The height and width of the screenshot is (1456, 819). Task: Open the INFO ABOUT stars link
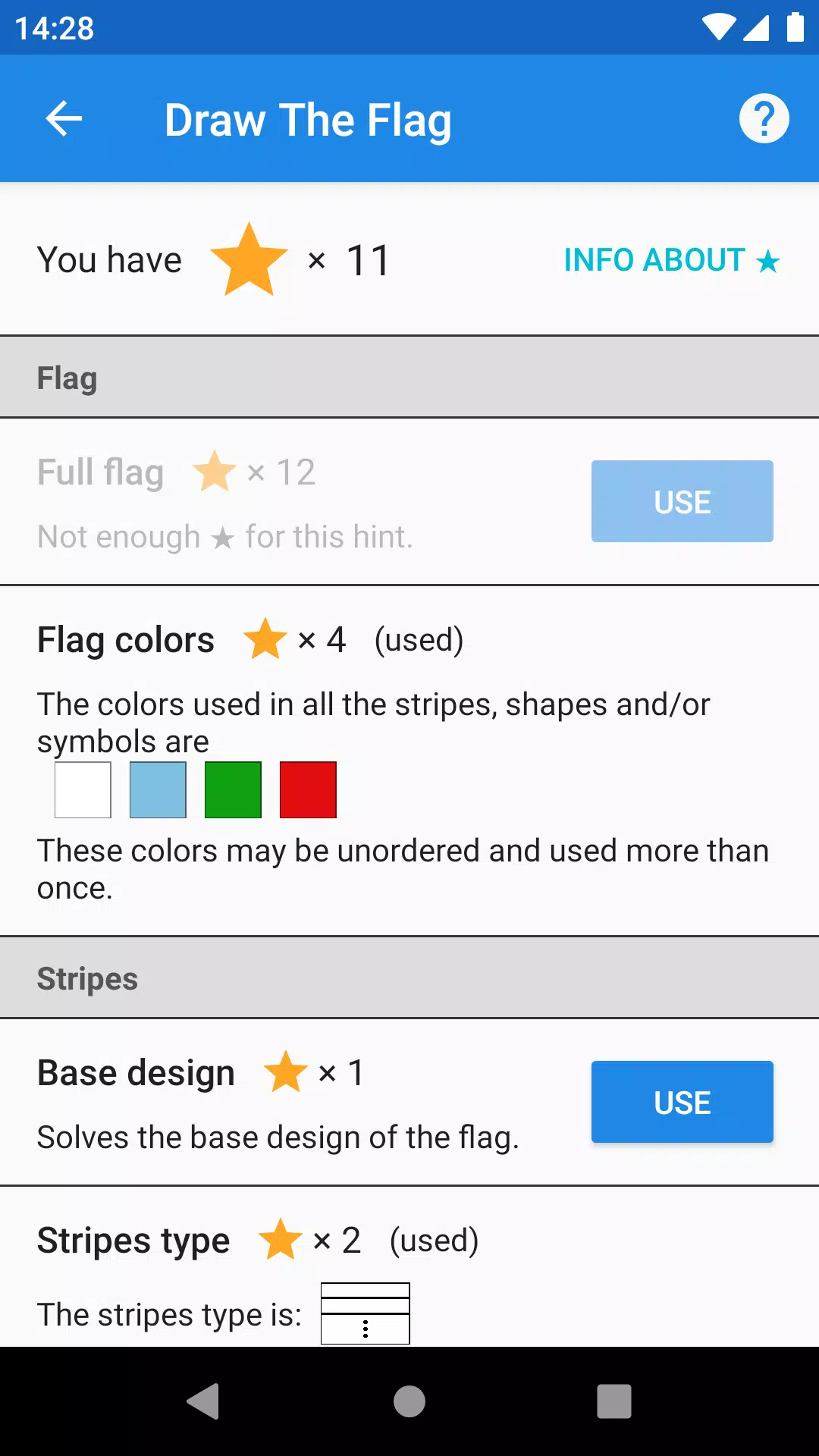671,260
